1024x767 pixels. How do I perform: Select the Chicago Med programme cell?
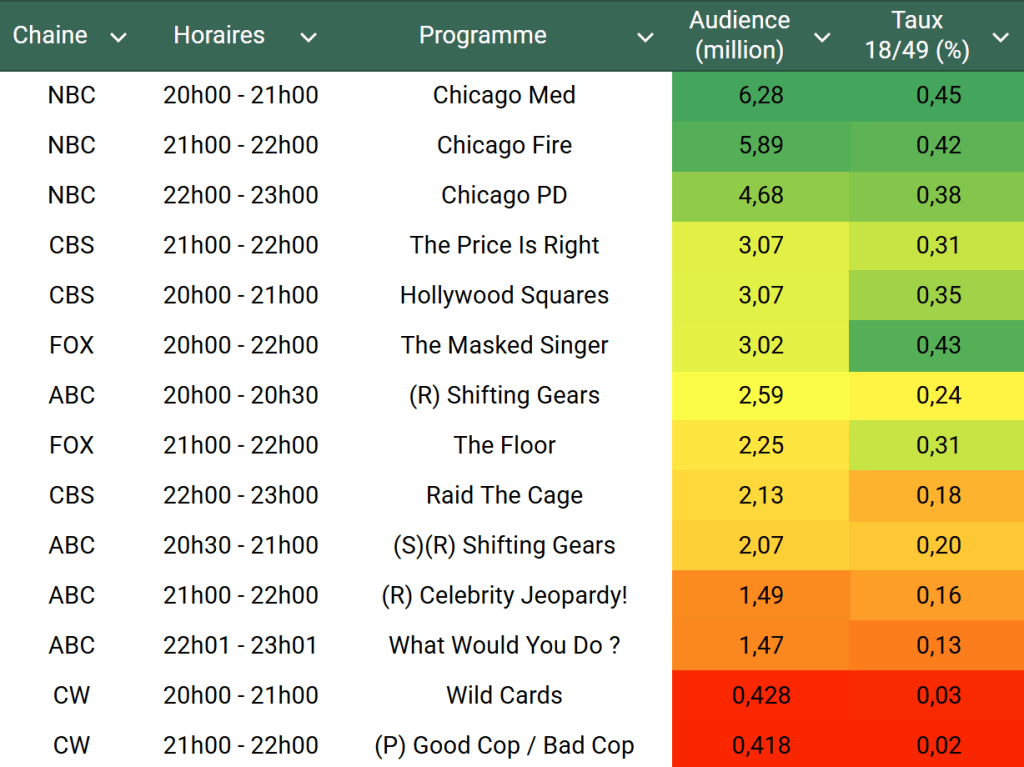pyautogui.click(x=504, y=96)
